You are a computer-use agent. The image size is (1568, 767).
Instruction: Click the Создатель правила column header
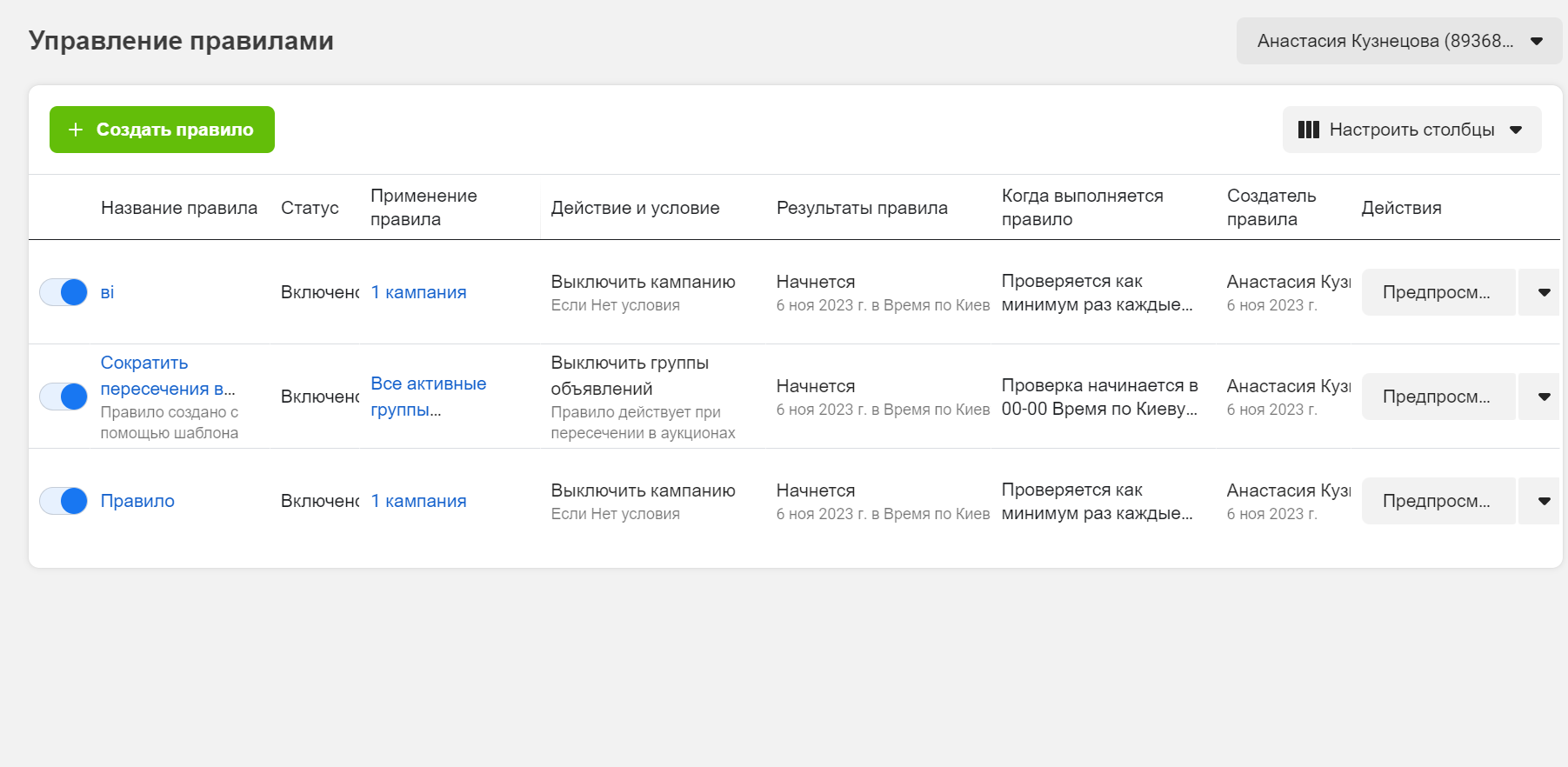(x=1271, y=208)
